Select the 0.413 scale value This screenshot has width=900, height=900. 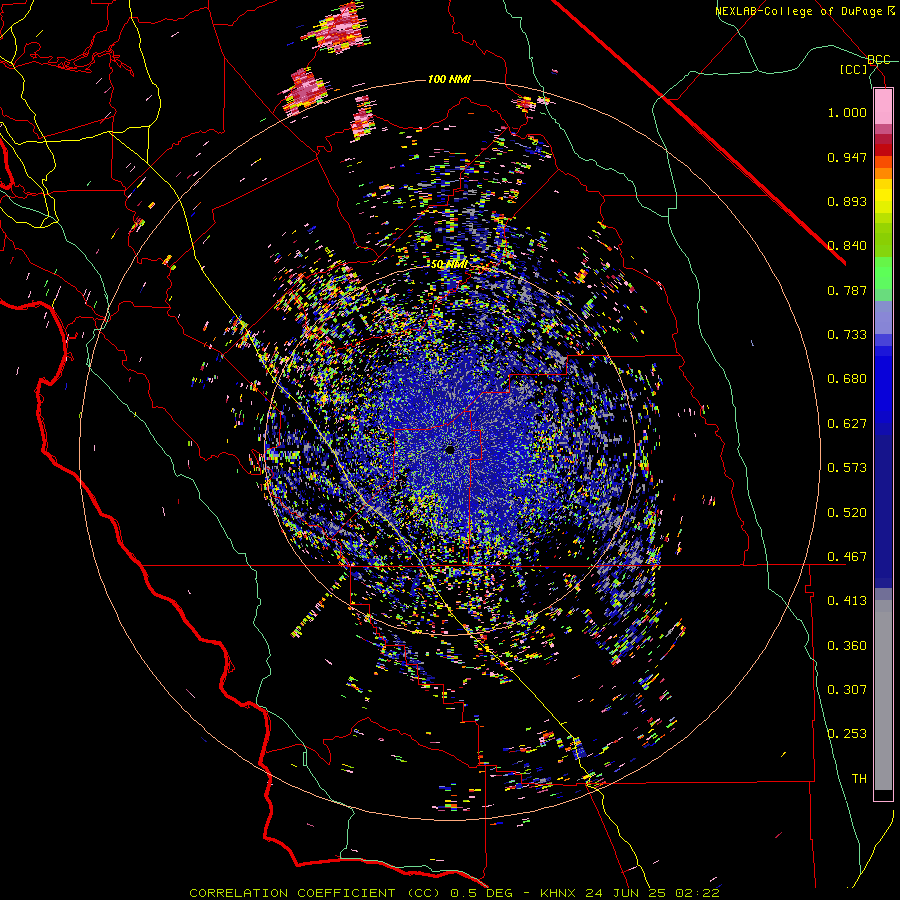pos(847,601)
